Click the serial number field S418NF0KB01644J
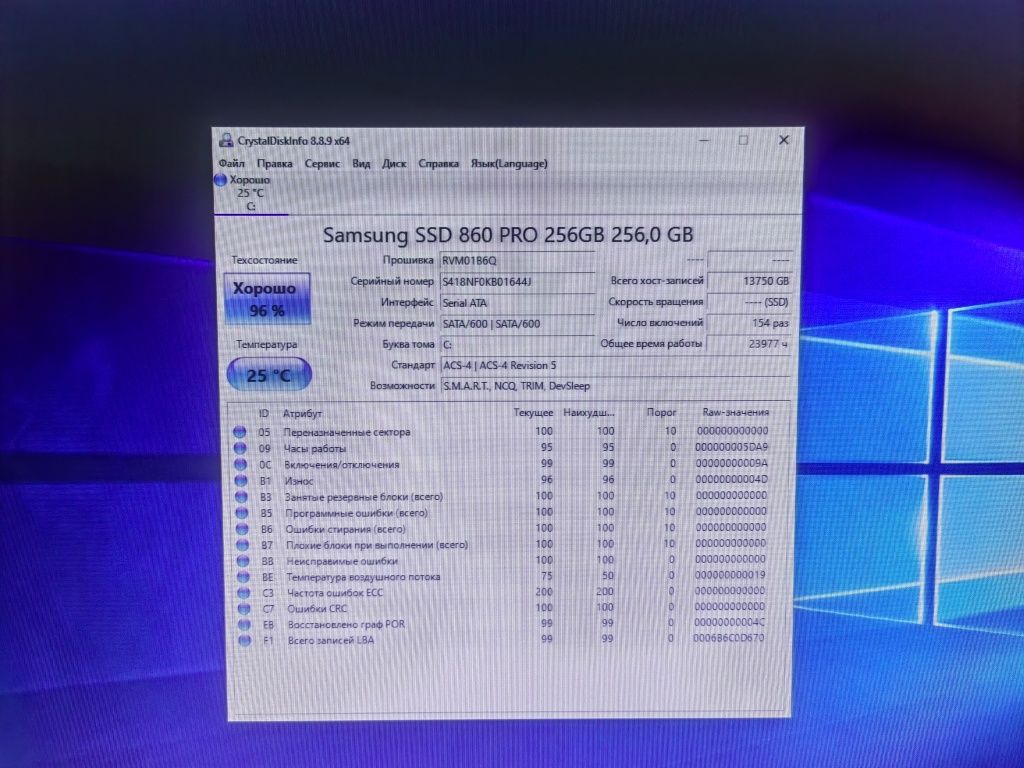This screenshot has height=768, width=1024. (517, 281)
